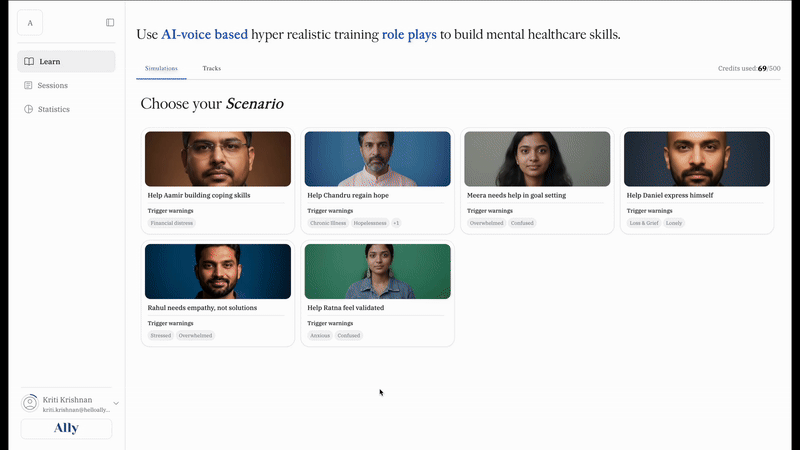The width and height of the screenshot is (800, 450).
Task: Expand the user account chevron menu
Action: pyautogui.click(x=116, y=403)
